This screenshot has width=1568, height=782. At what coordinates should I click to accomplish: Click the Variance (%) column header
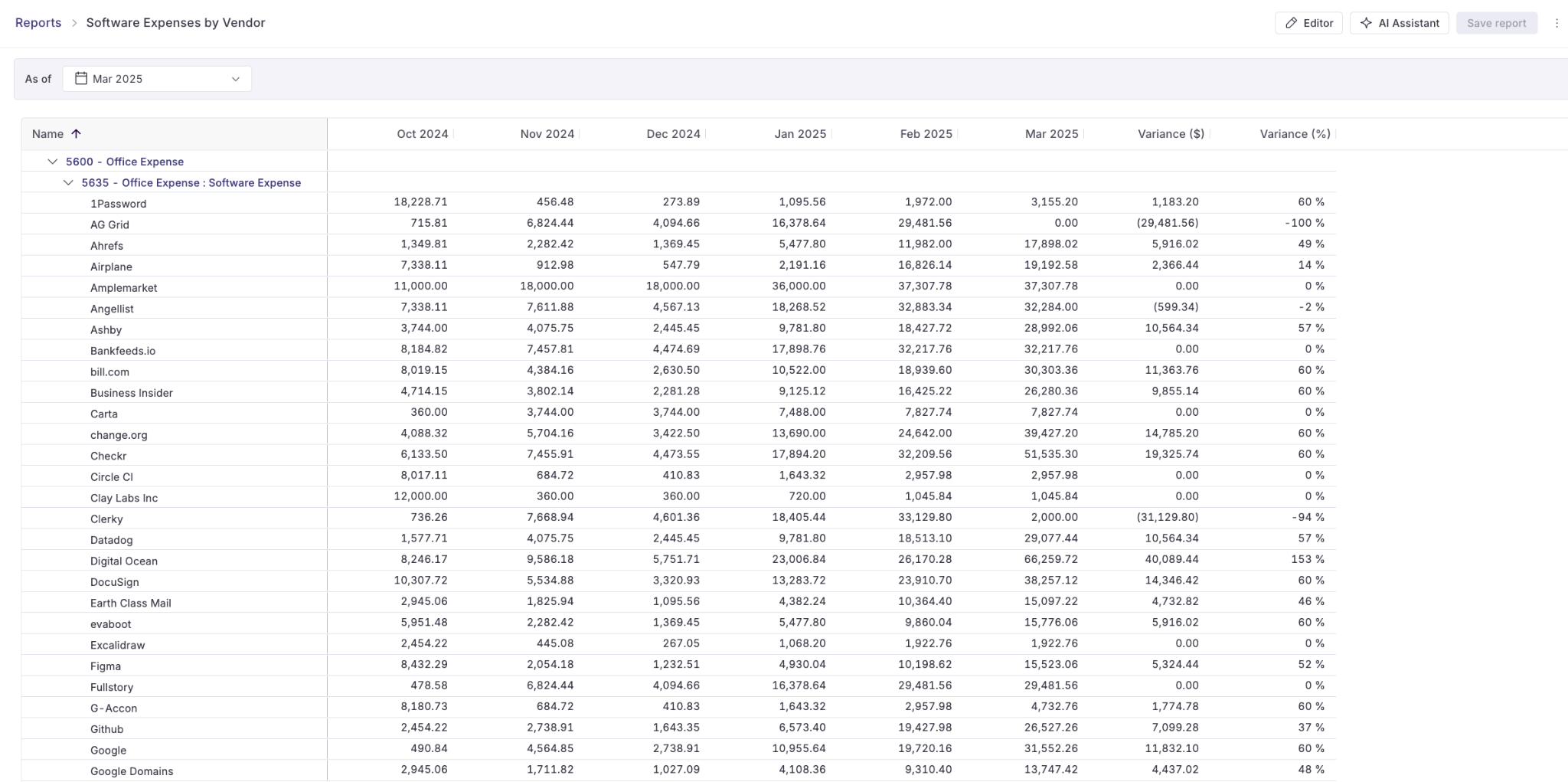coord(1295,134)
